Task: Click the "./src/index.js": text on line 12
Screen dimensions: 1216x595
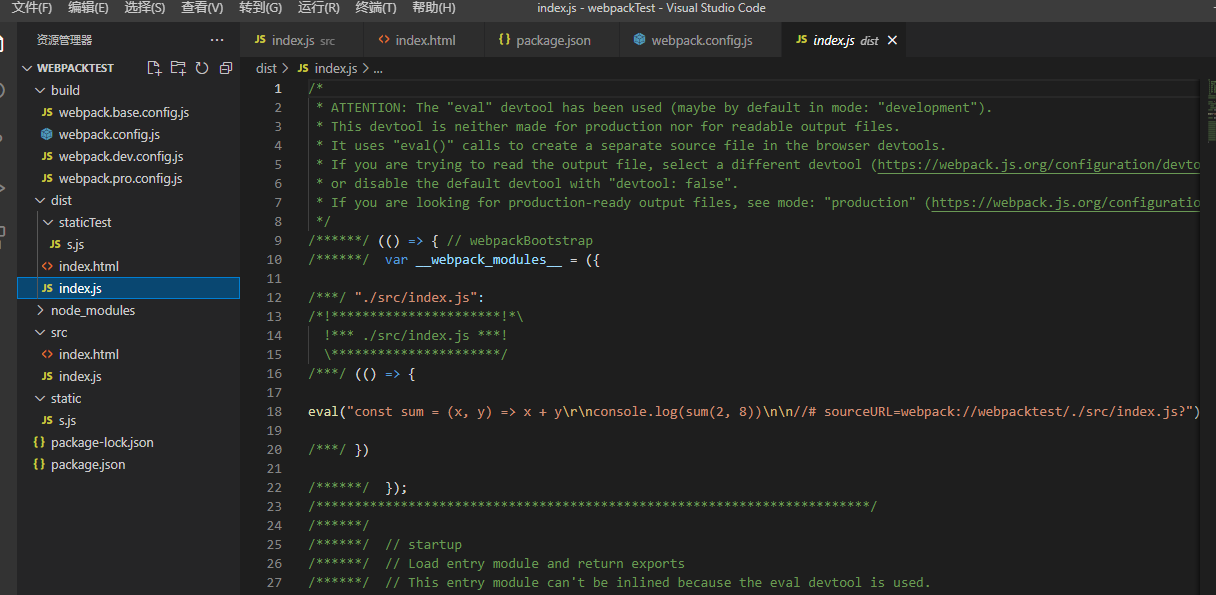Action: pyautogui.click(x=419, y=297)
